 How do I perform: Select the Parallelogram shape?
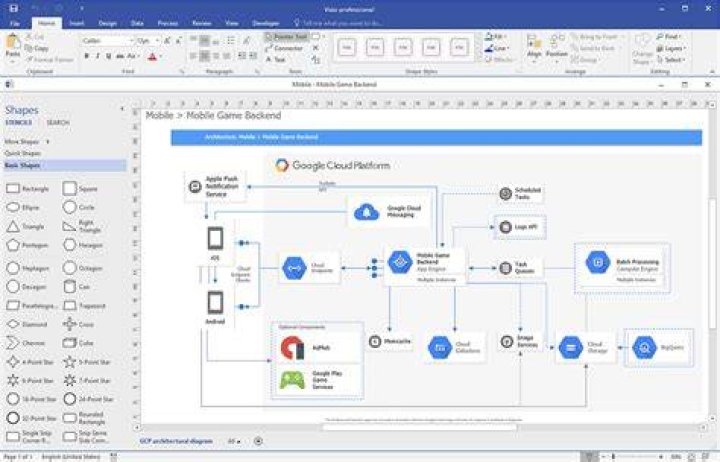click(32, 305)
